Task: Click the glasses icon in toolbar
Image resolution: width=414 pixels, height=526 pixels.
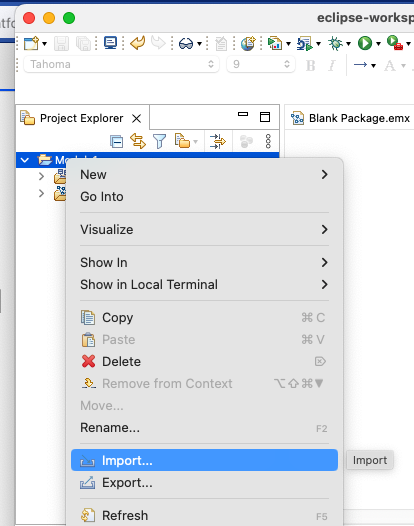Action: (x=186, y=44)
